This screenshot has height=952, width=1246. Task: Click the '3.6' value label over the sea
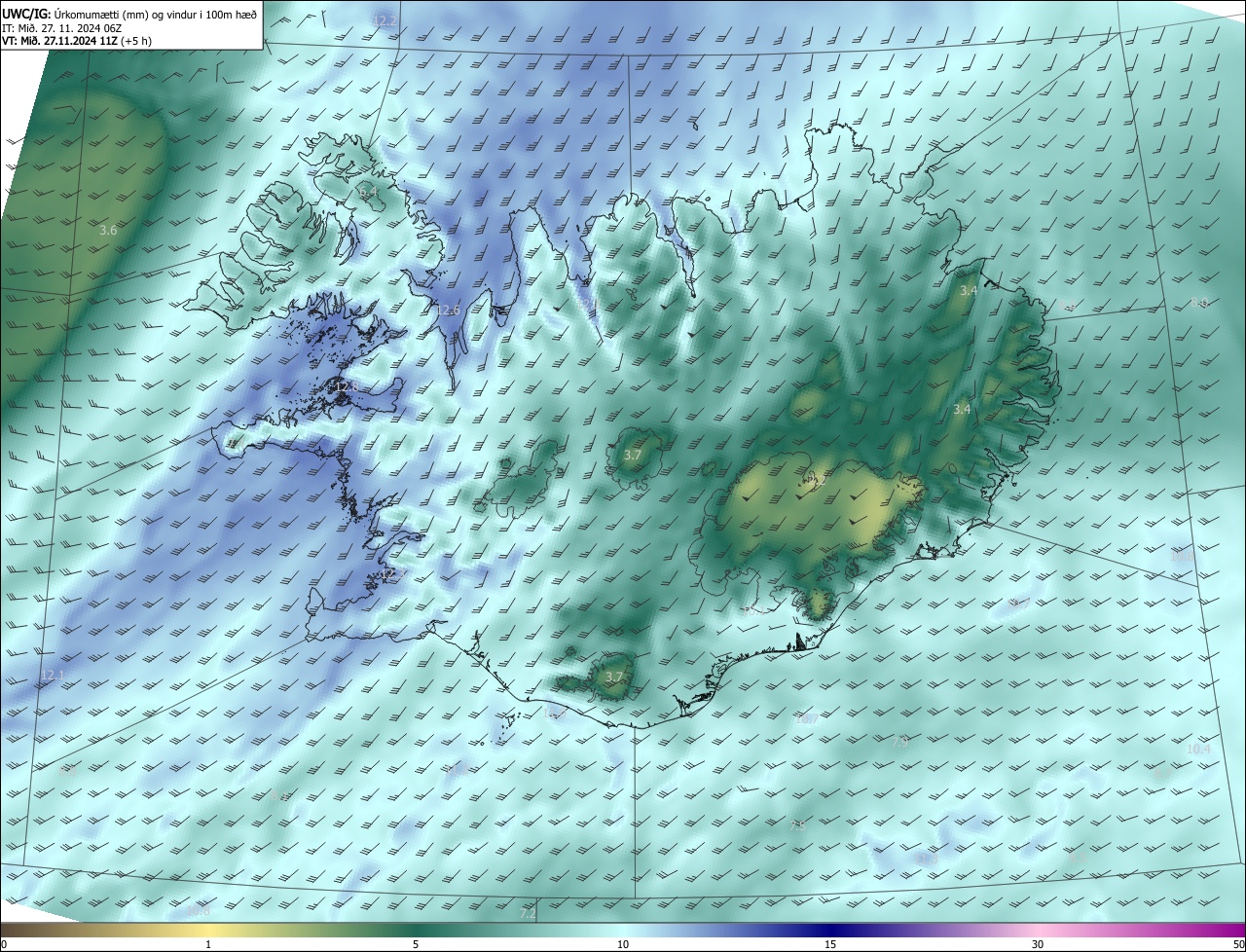coord(108,231)
